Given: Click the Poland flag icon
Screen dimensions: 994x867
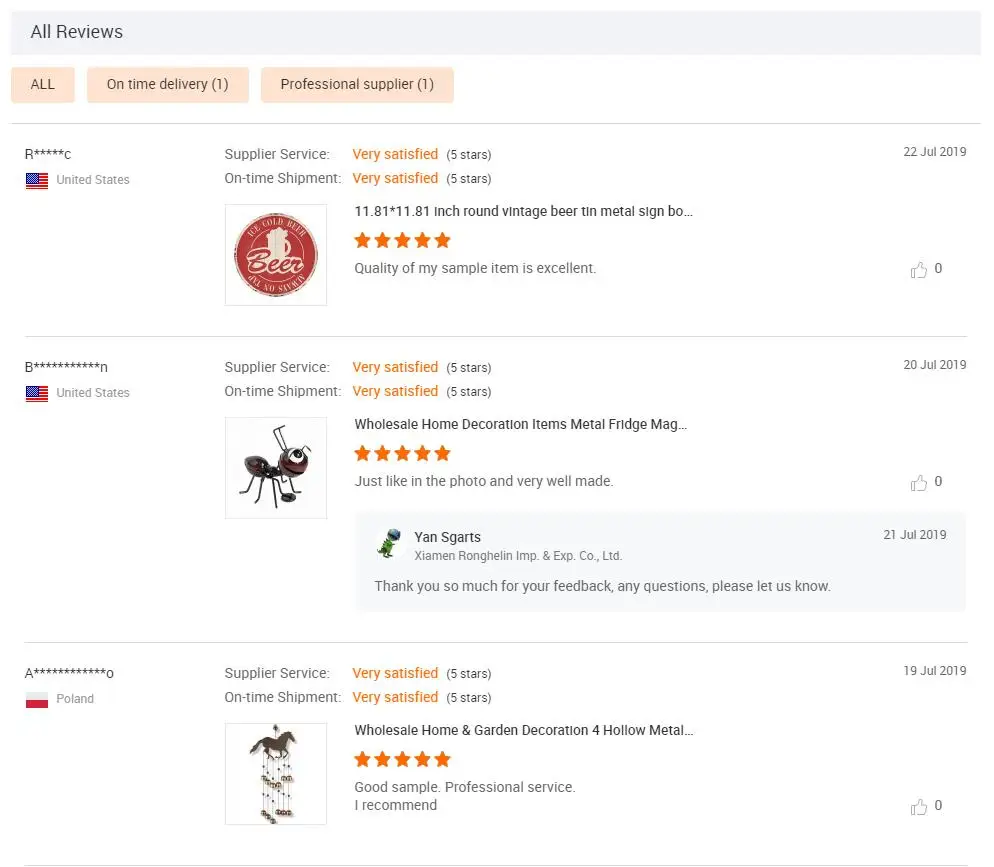Looking at the screenshot, I should (x=37, y=700).
